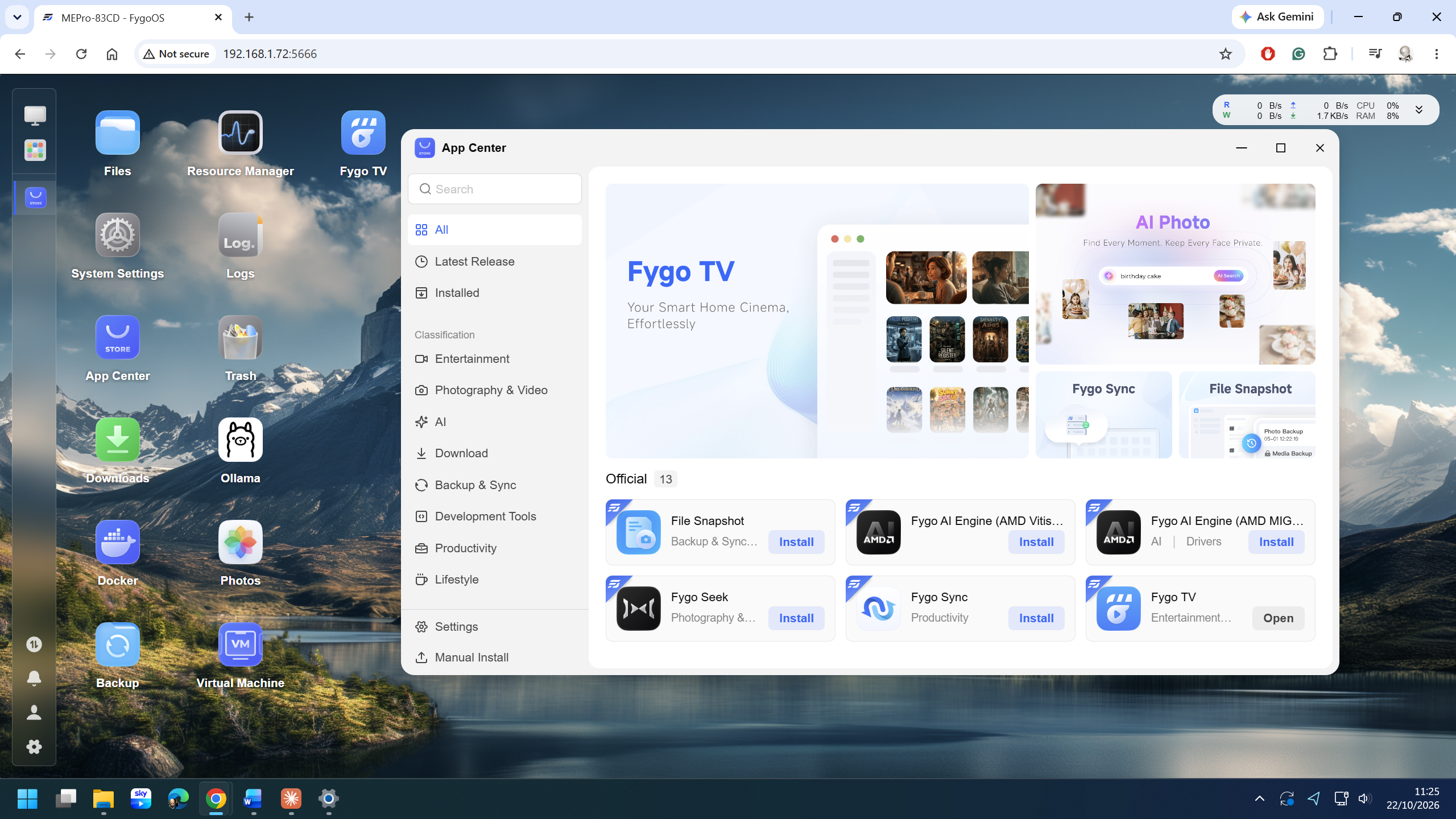Open the Ollama desktop icon
The image size is (1456, 819).
click(240, 440)
